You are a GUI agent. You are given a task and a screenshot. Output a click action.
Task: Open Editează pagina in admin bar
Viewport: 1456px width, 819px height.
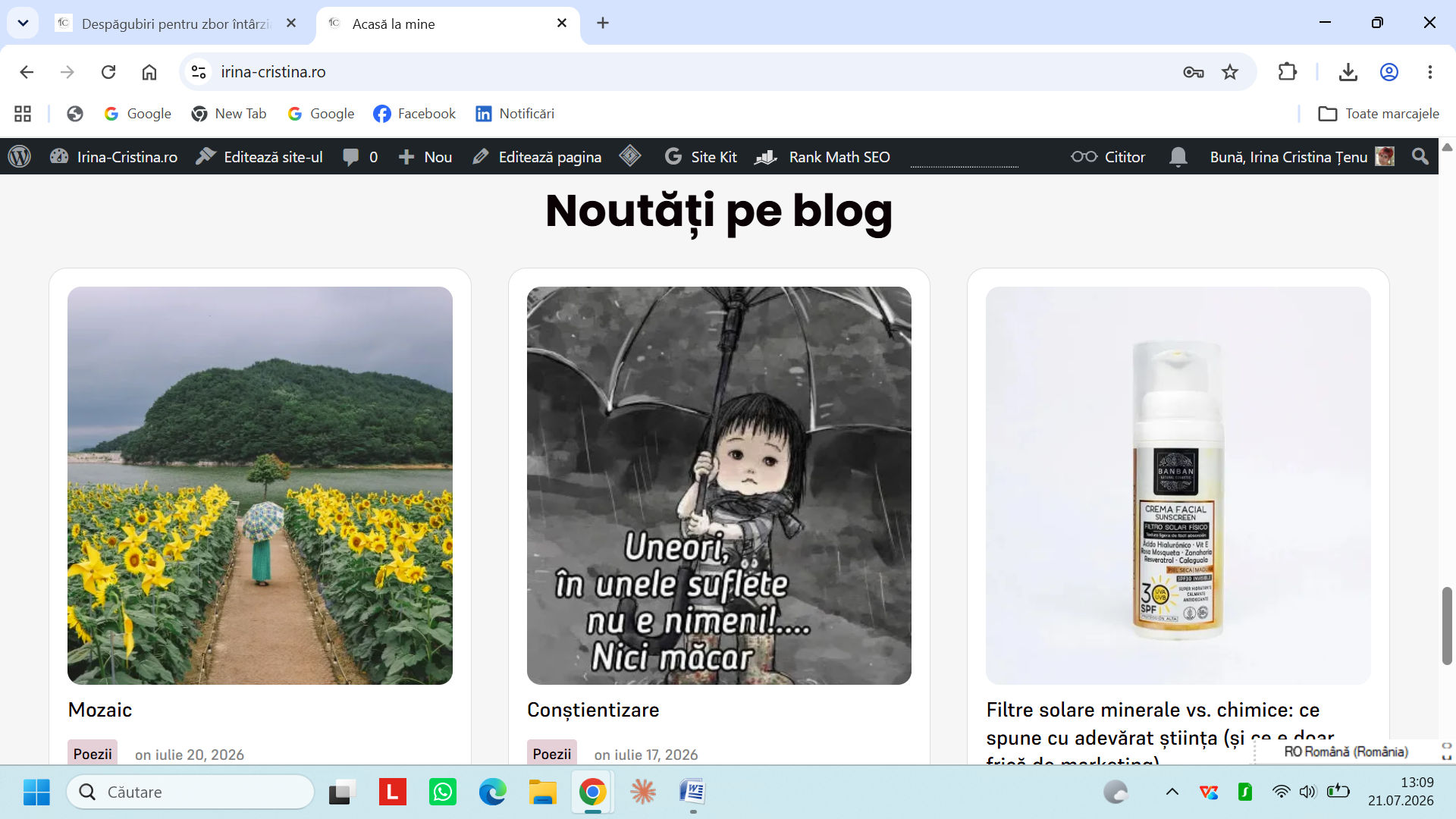[537, 157]
